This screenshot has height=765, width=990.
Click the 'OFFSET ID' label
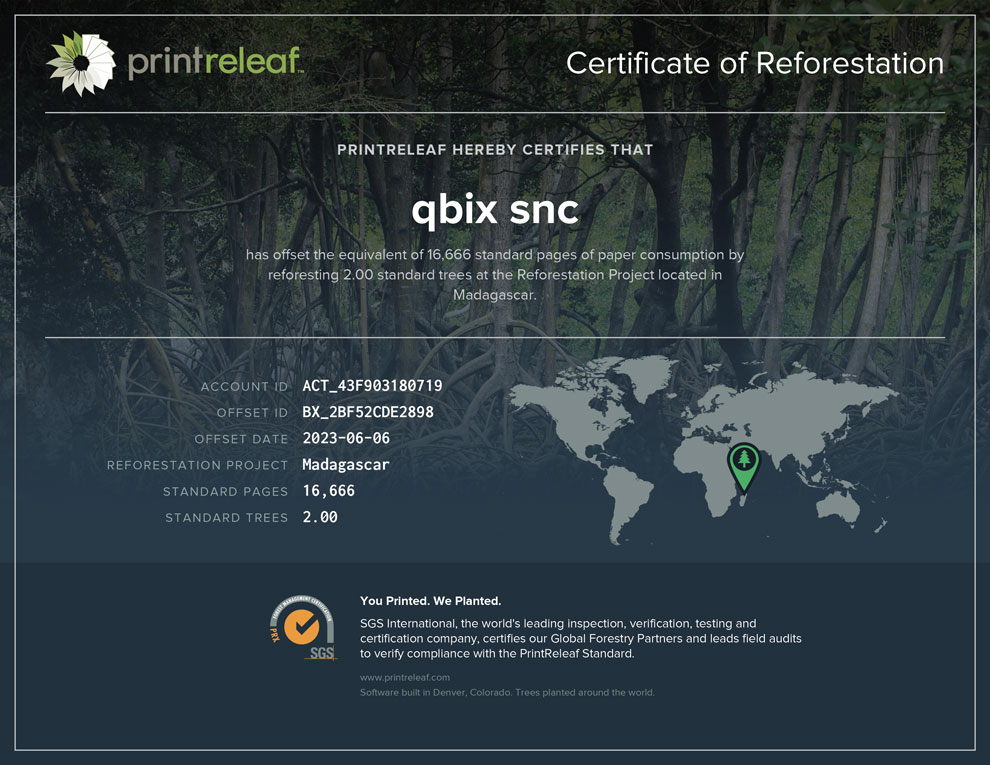pyautogui.click(x=253, y=413)
